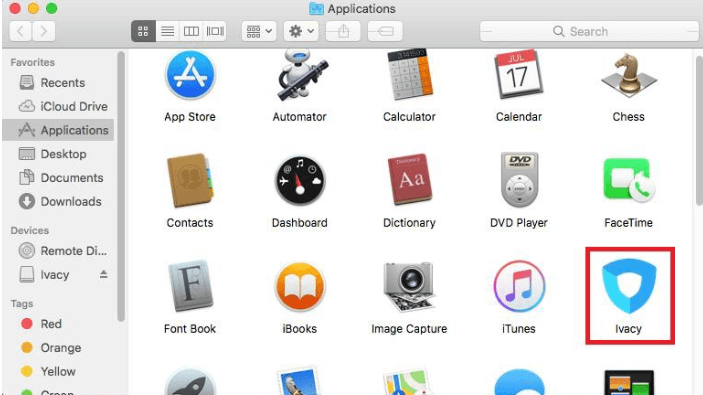Click the Applications folder icon in title bar

click(316, 9)
